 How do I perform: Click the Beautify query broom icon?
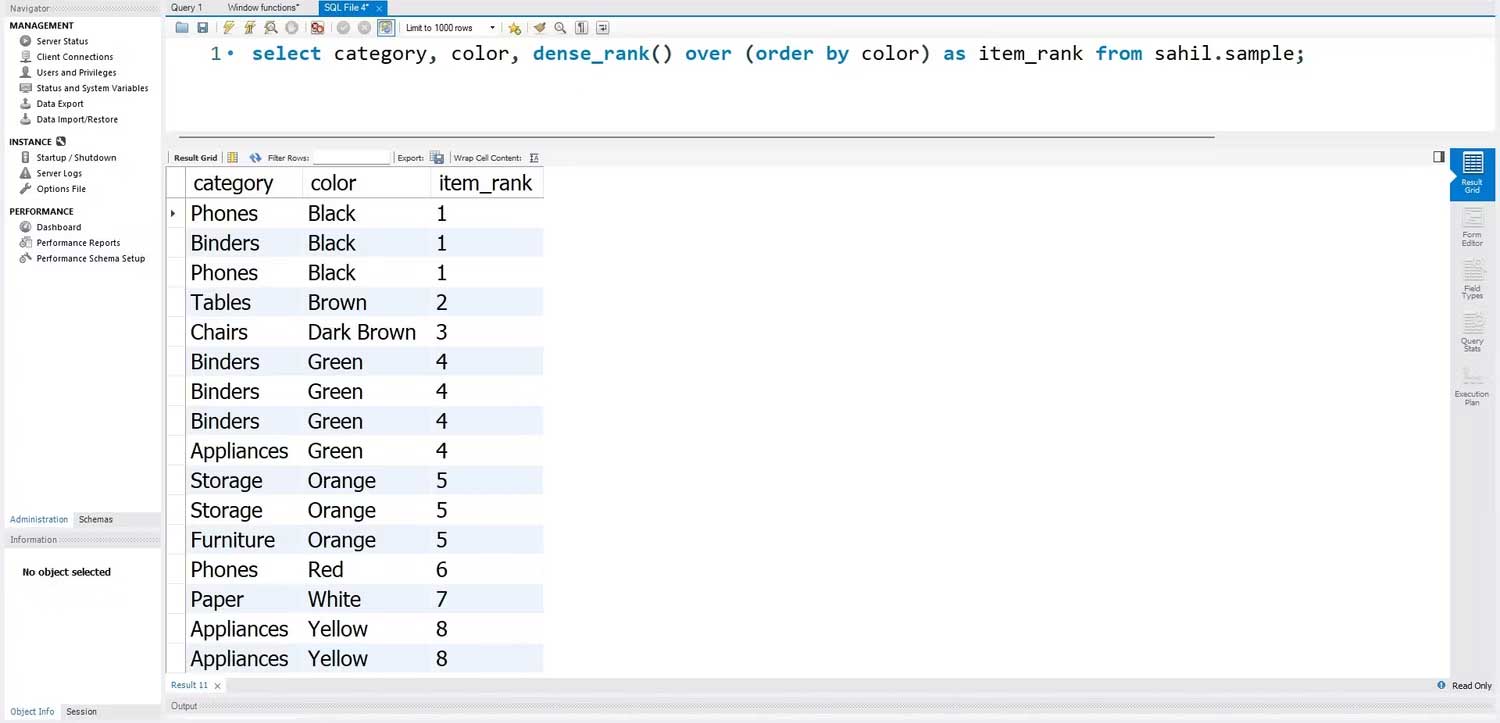(x=539, y=28)
